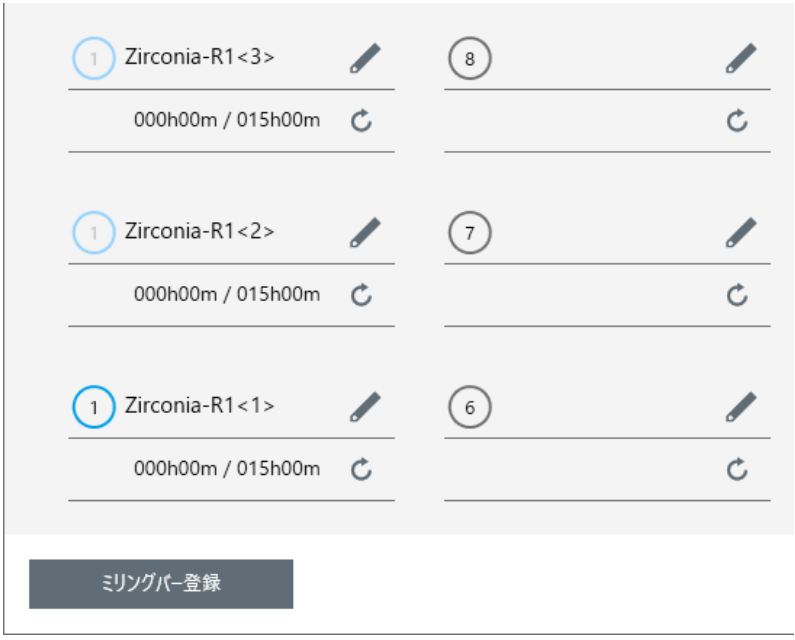Select circled 1 beside Zirconia-R1<1>
795x640 pixels.
pos(94,407)
